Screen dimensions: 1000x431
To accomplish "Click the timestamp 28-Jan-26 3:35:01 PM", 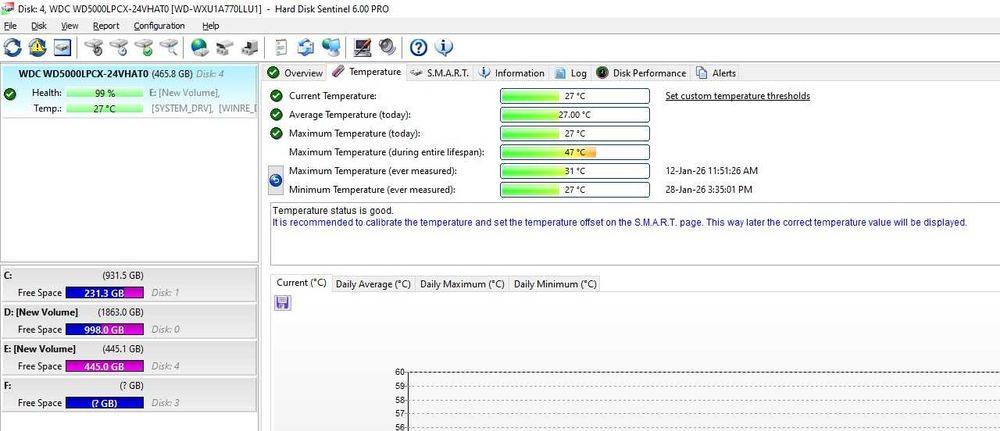I will click(x=709, y=189).
